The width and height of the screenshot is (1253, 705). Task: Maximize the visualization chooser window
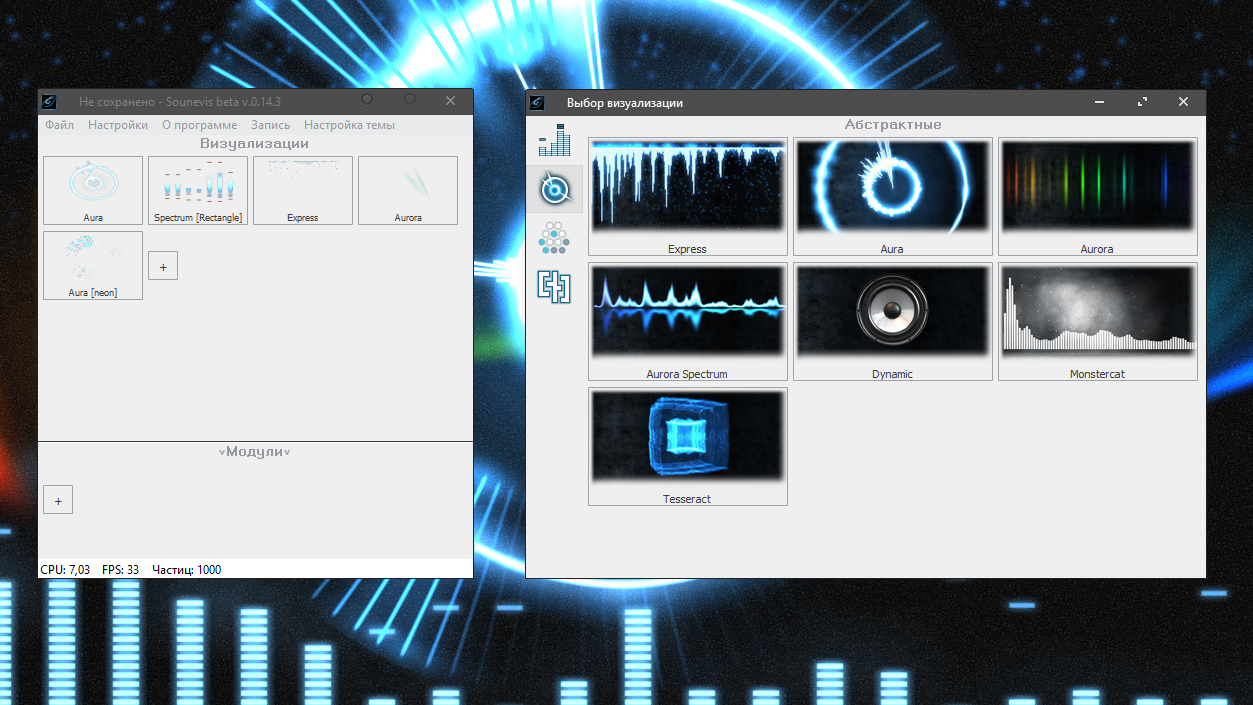click(x=1142, y=102)
